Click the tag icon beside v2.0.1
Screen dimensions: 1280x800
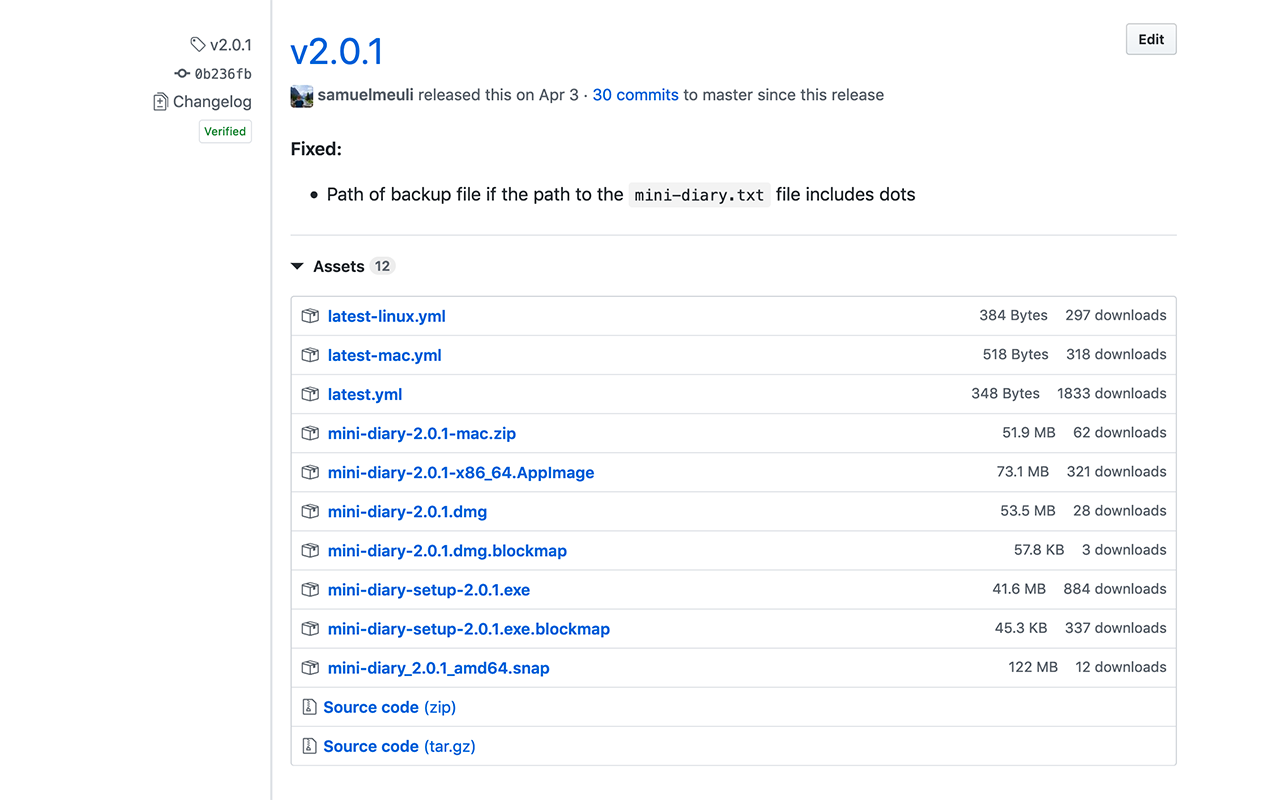point(198,45)
